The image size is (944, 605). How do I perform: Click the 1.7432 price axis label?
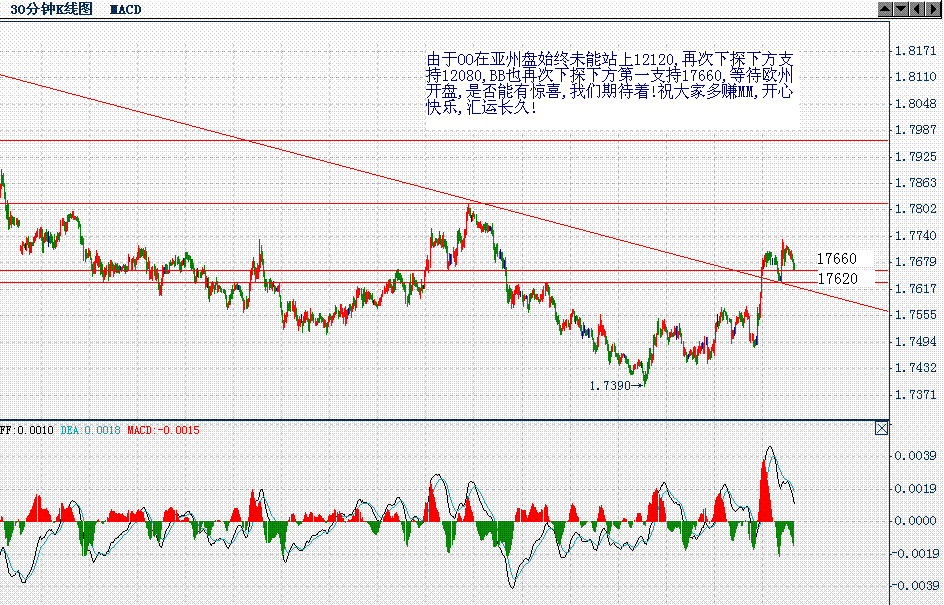pos(915,368)
